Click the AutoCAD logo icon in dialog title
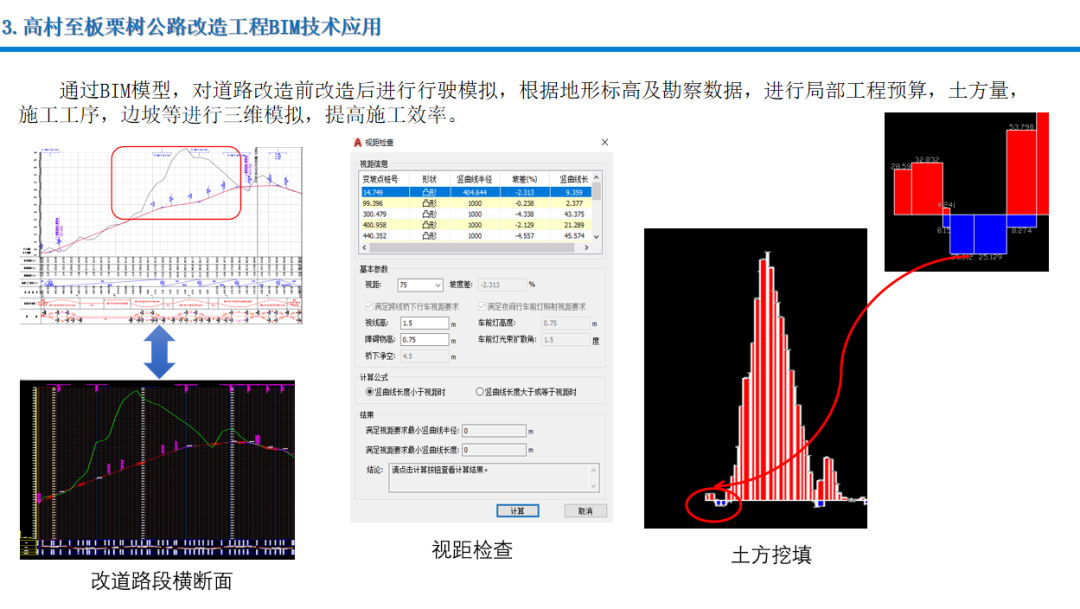This screenshot has width=1080, height=609. [357, 144]
